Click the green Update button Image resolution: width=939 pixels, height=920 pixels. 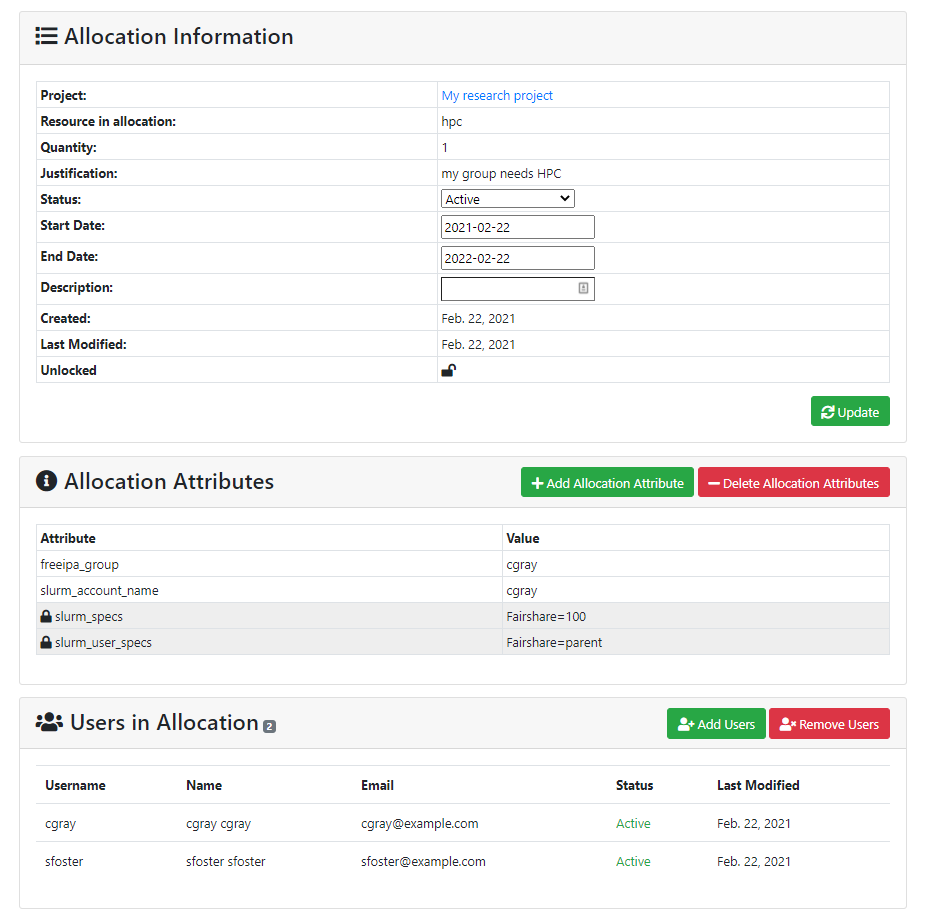click(850, 411)
